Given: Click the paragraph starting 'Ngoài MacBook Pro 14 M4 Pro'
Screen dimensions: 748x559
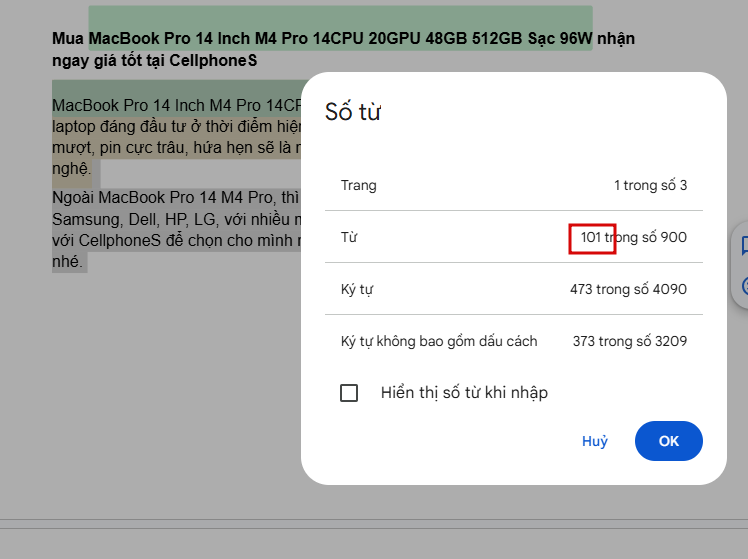Looking at the screenshot, I should pos(176,229).
